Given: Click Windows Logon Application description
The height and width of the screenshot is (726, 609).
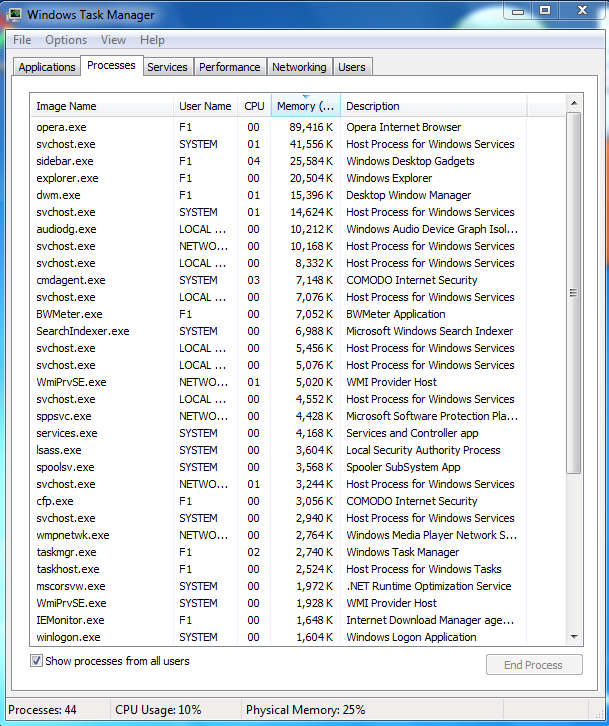Looking at the screenshot, I should pos(411,637).
